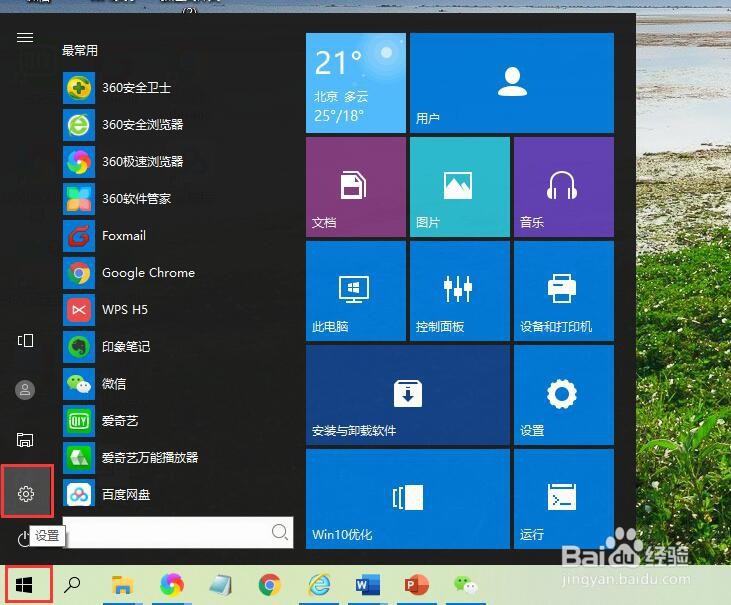Open 设备和打印机 tile
The image size is (731, 605).
(564, 291)
